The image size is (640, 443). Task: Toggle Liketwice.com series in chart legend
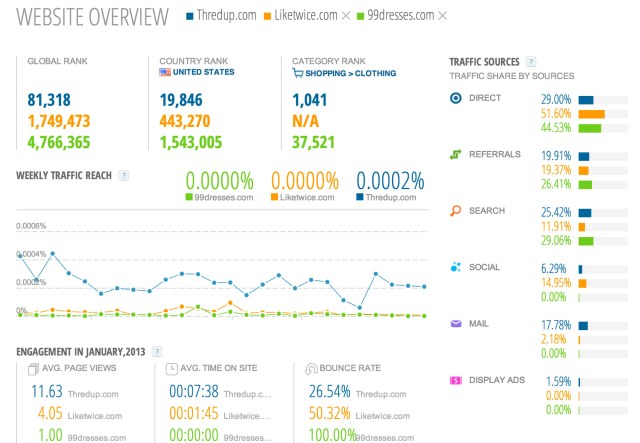coord(303,198)
